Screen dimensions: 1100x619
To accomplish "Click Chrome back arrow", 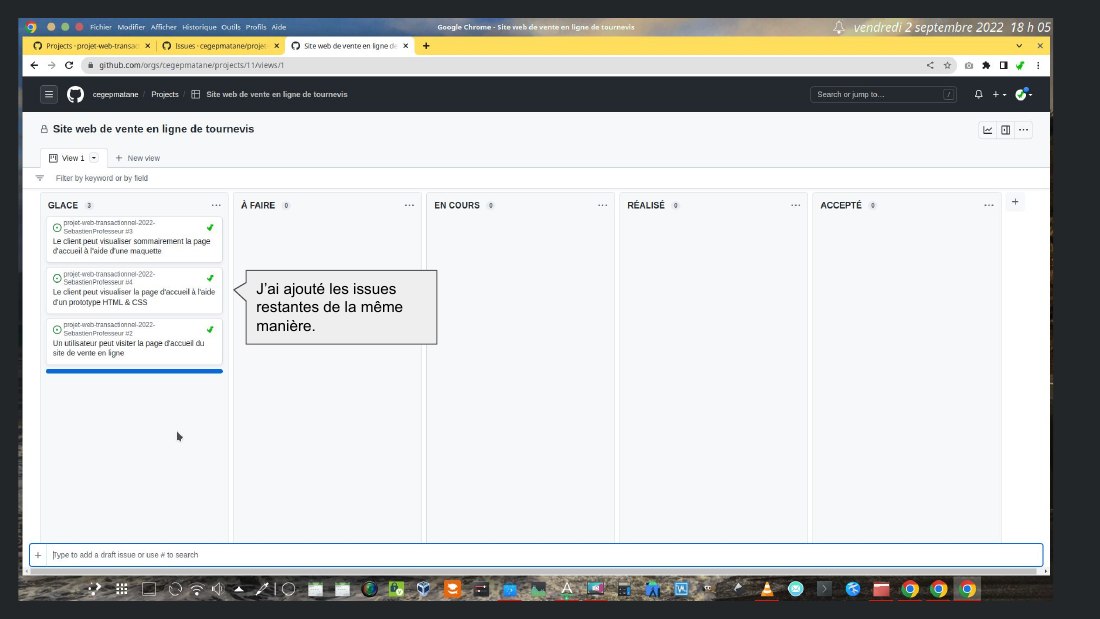I will [x=34, y=65].
